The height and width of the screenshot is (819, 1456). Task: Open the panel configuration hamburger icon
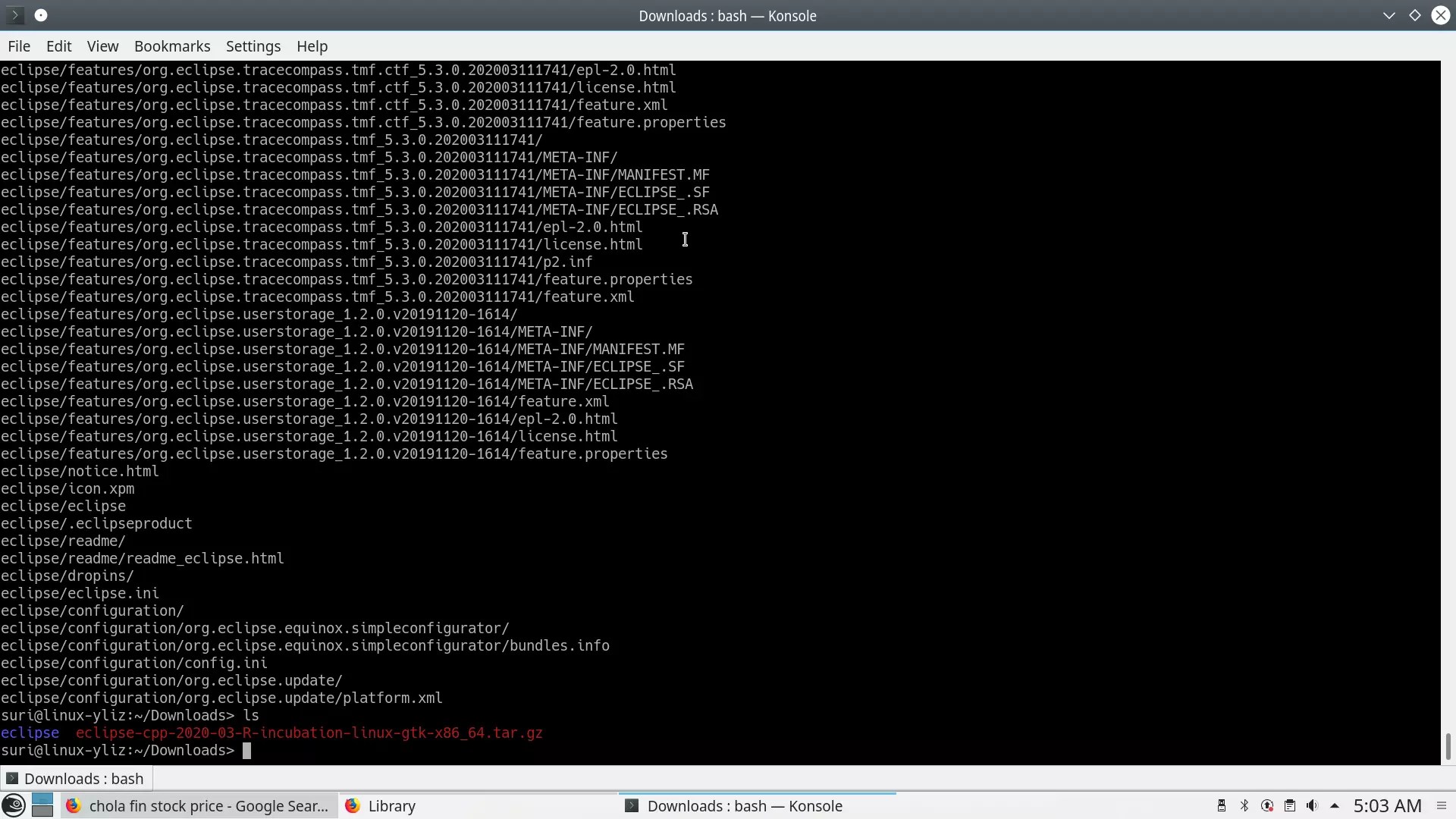click(x=1442, y=805)
